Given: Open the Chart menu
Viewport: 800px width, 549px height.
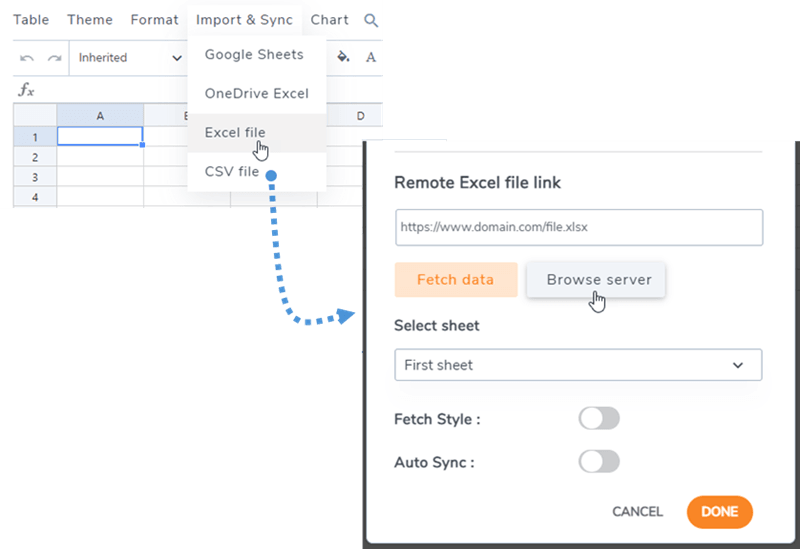Looking at the screenshot, I should coord(330,20).
